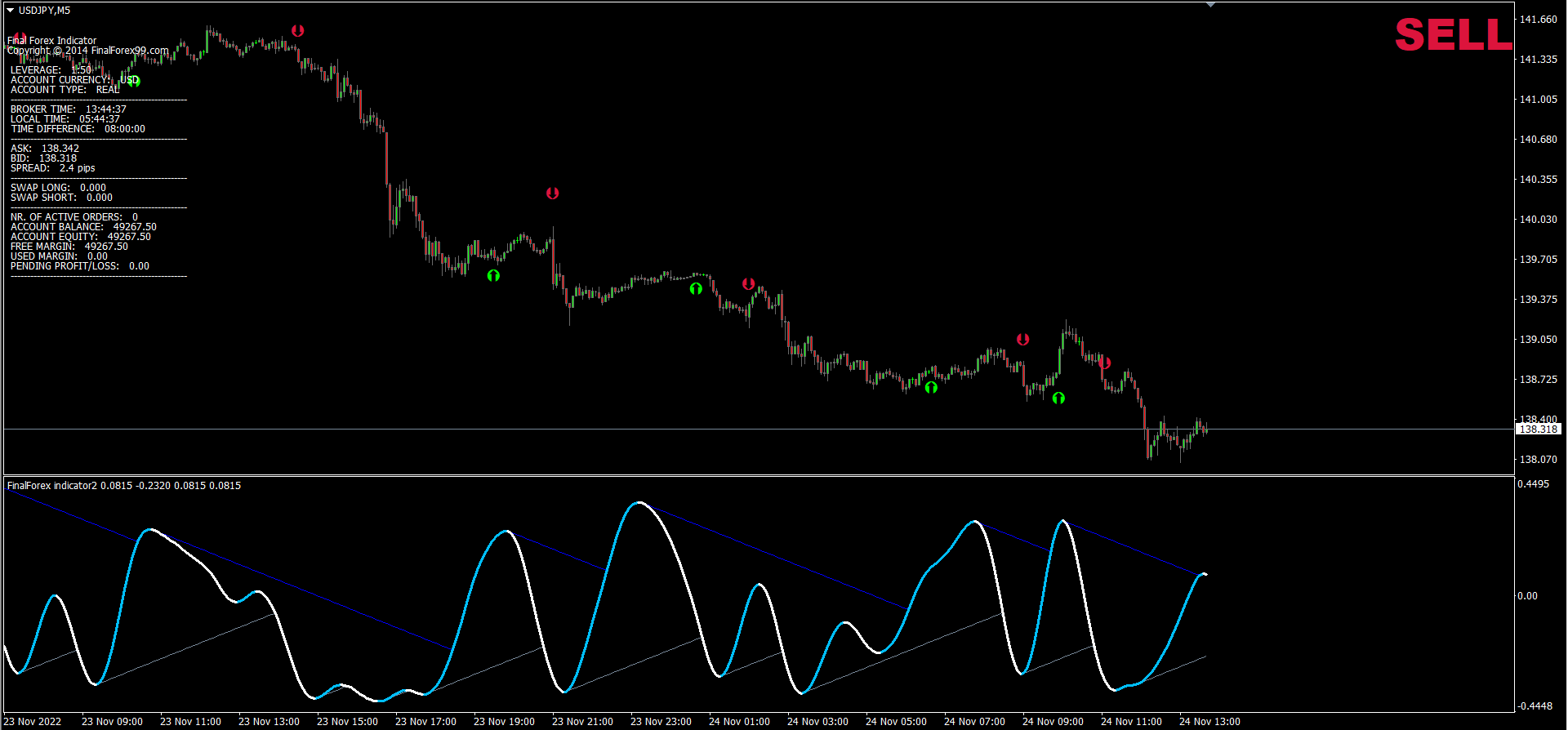Click the 23 Nov 2022 date axis label
The height and width of the screenshot is (730, 1568).
(x=33, y=722)
